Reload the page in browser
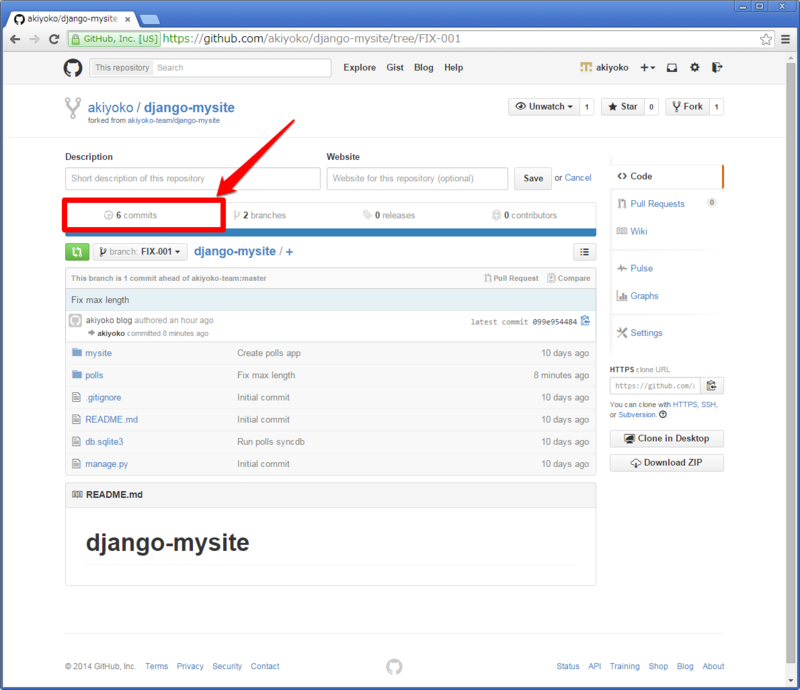 point(54,39)
